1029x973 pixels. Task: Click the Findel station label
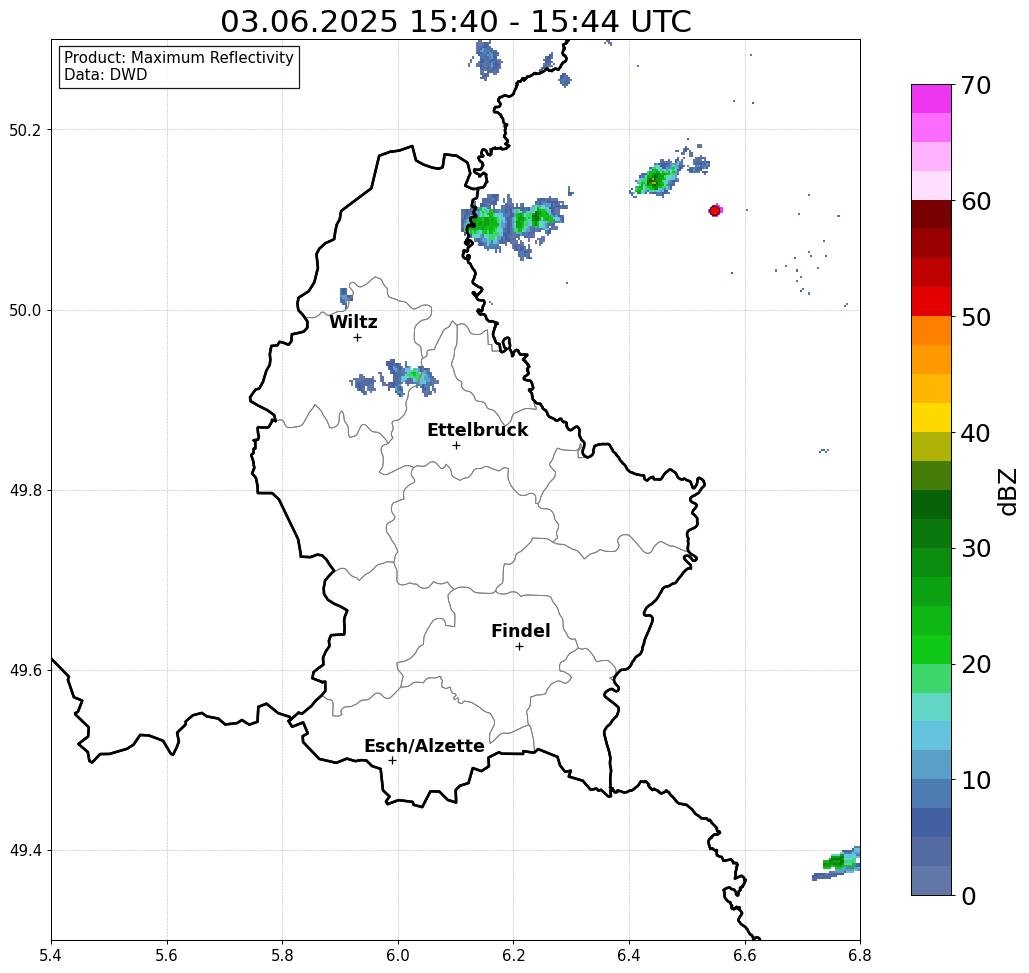click(x=520, y=631)
